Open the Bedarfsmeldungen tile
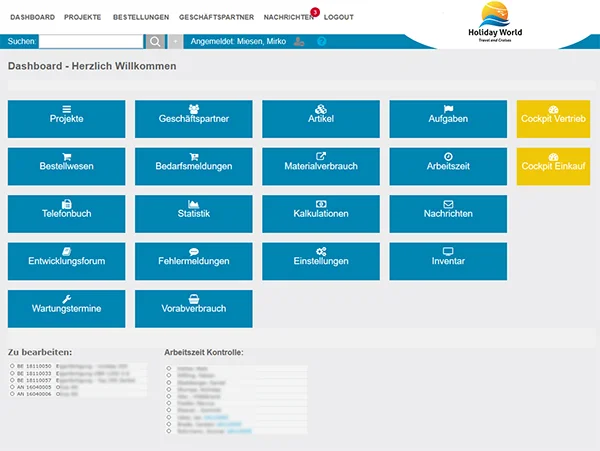The height and width of the screenshot is (451, 600). (x=194, y=166)
